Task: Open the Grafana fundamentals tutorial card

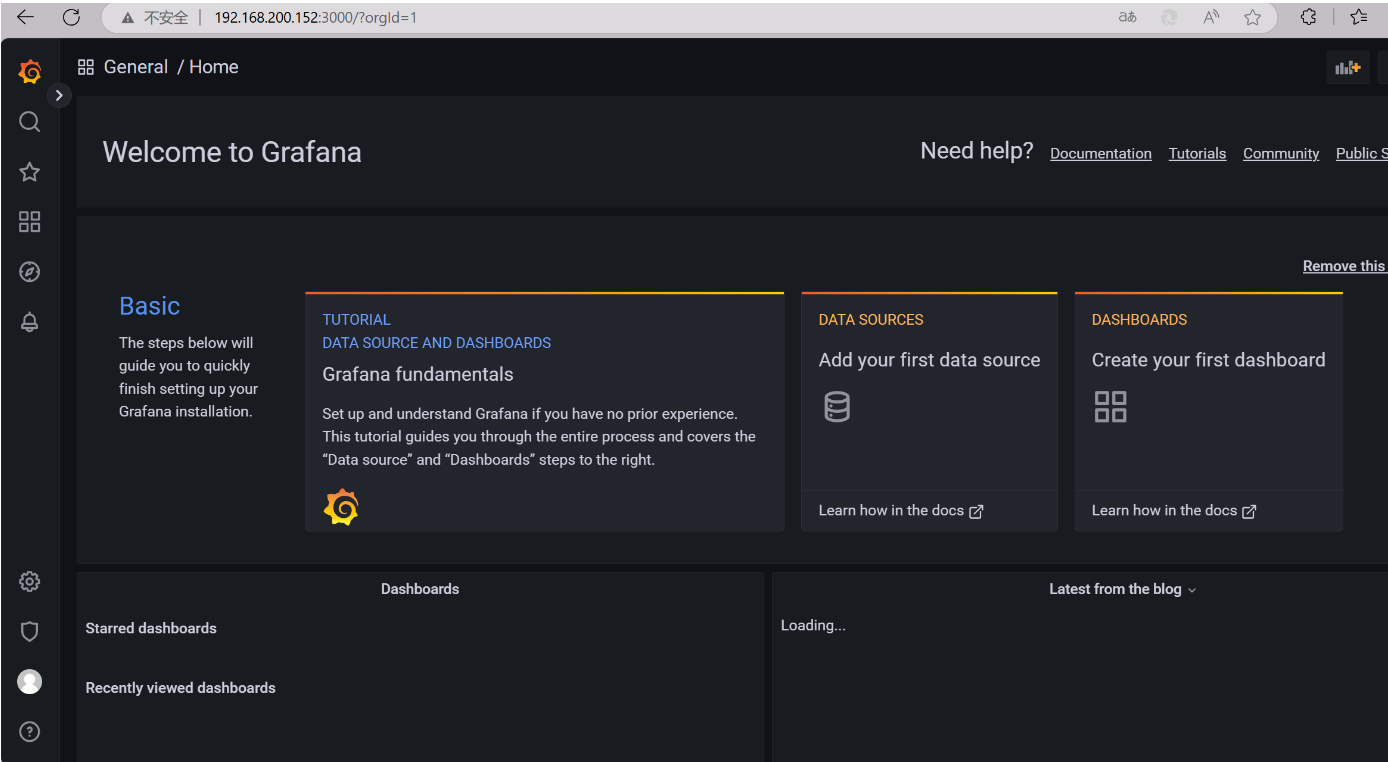Action: (x=544, y=412)
